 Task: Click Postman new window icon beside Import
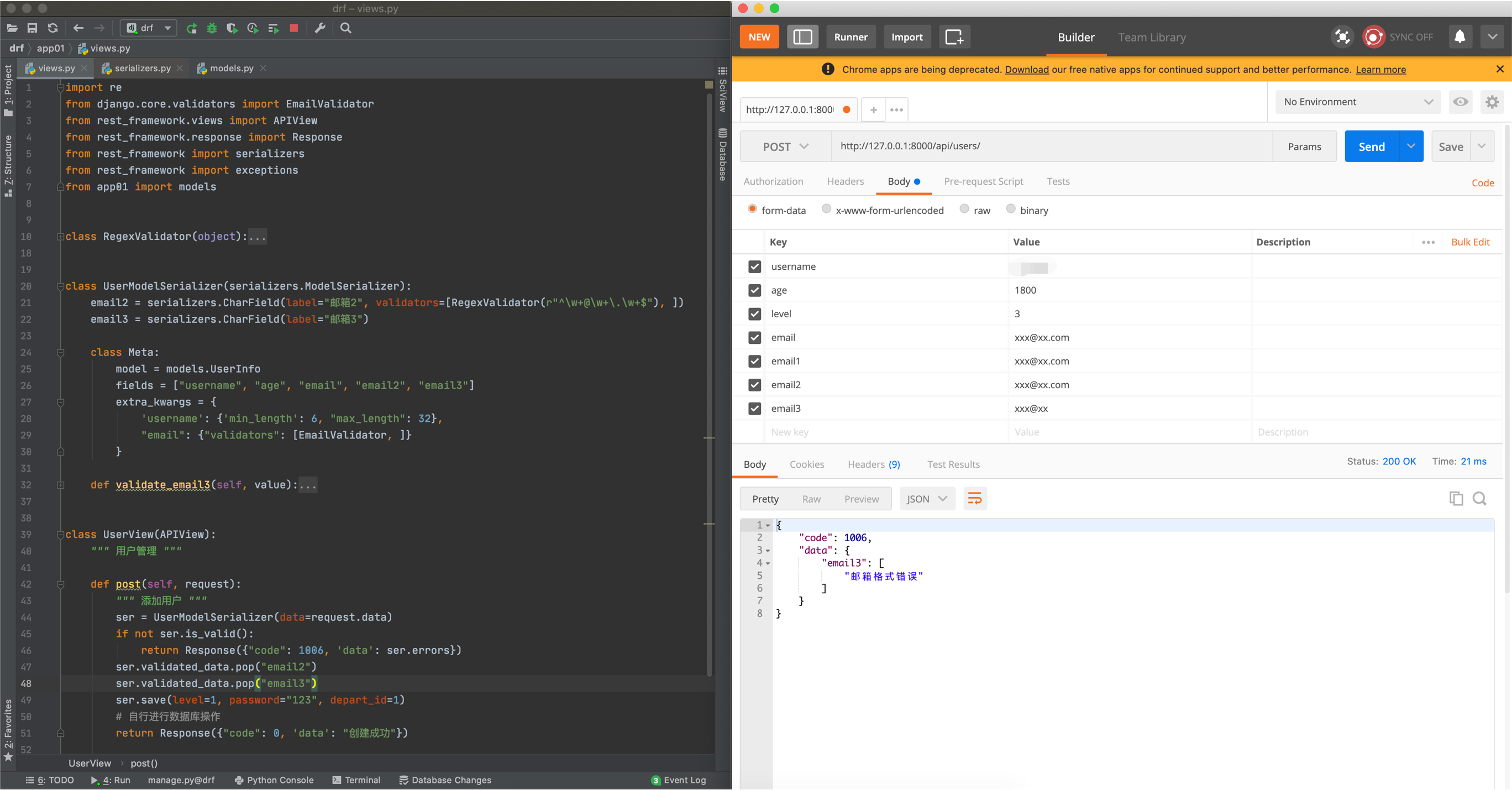click(954, 37)
